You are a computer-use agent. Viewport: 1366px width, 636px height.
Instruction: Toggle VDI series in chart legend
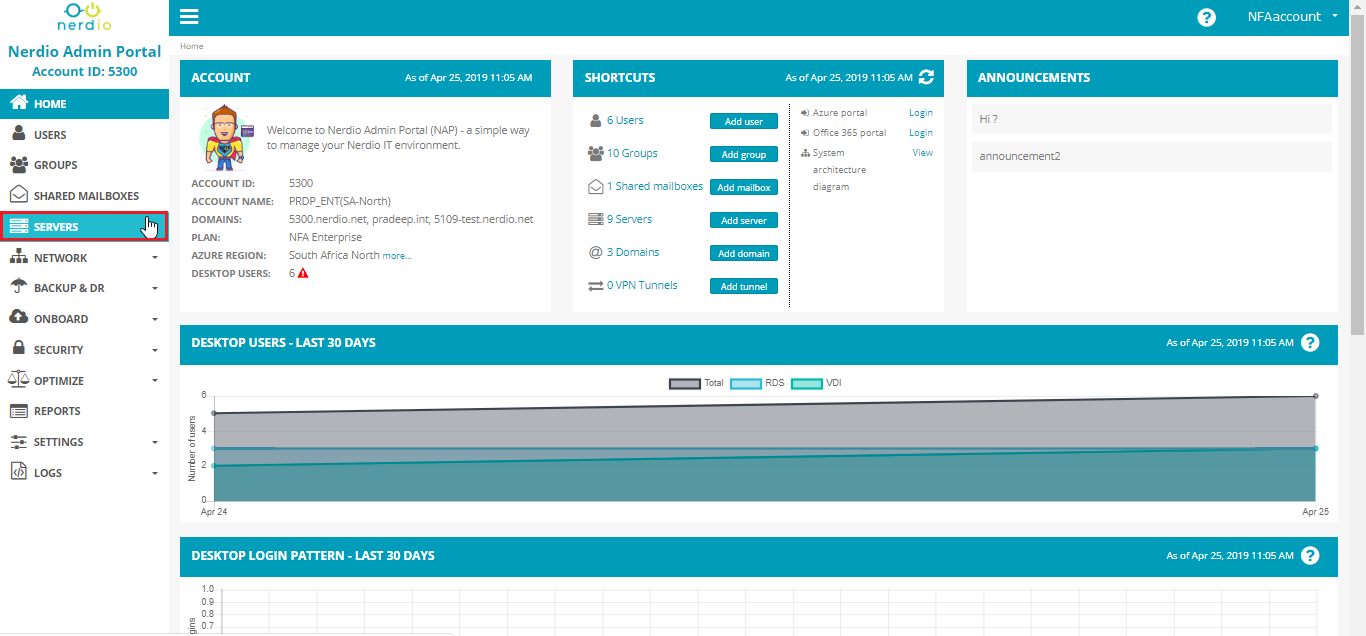click(x=817, y=383)
